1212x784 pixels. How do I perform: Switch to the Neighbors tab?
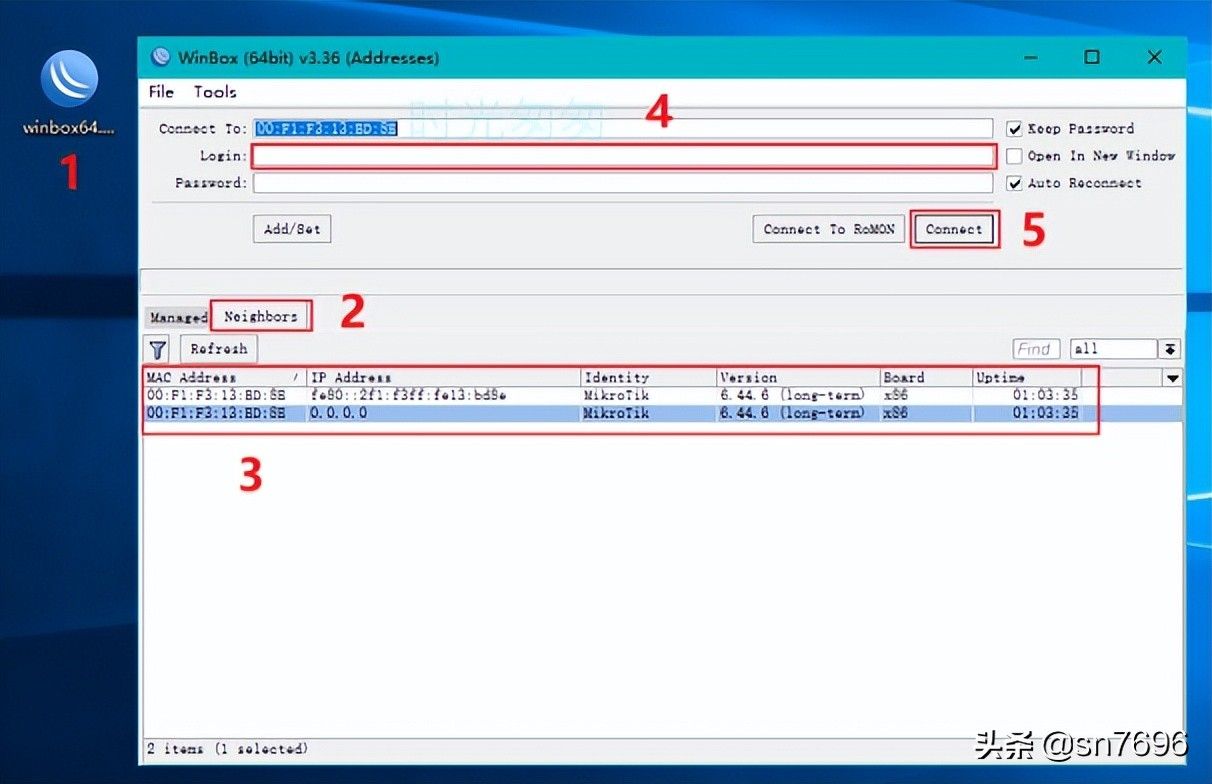coord(260,316)
